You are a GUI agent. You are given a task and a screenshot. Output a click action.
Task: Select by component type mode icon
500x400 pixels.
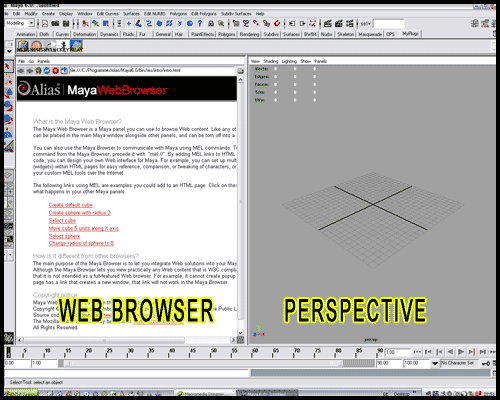(x=106, y=23)
